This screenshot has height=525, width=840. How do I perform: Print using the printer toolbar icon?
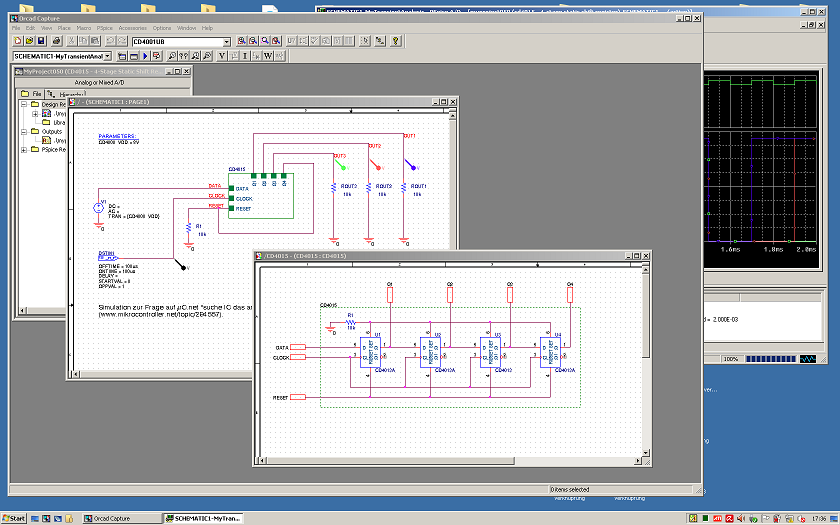57,41
